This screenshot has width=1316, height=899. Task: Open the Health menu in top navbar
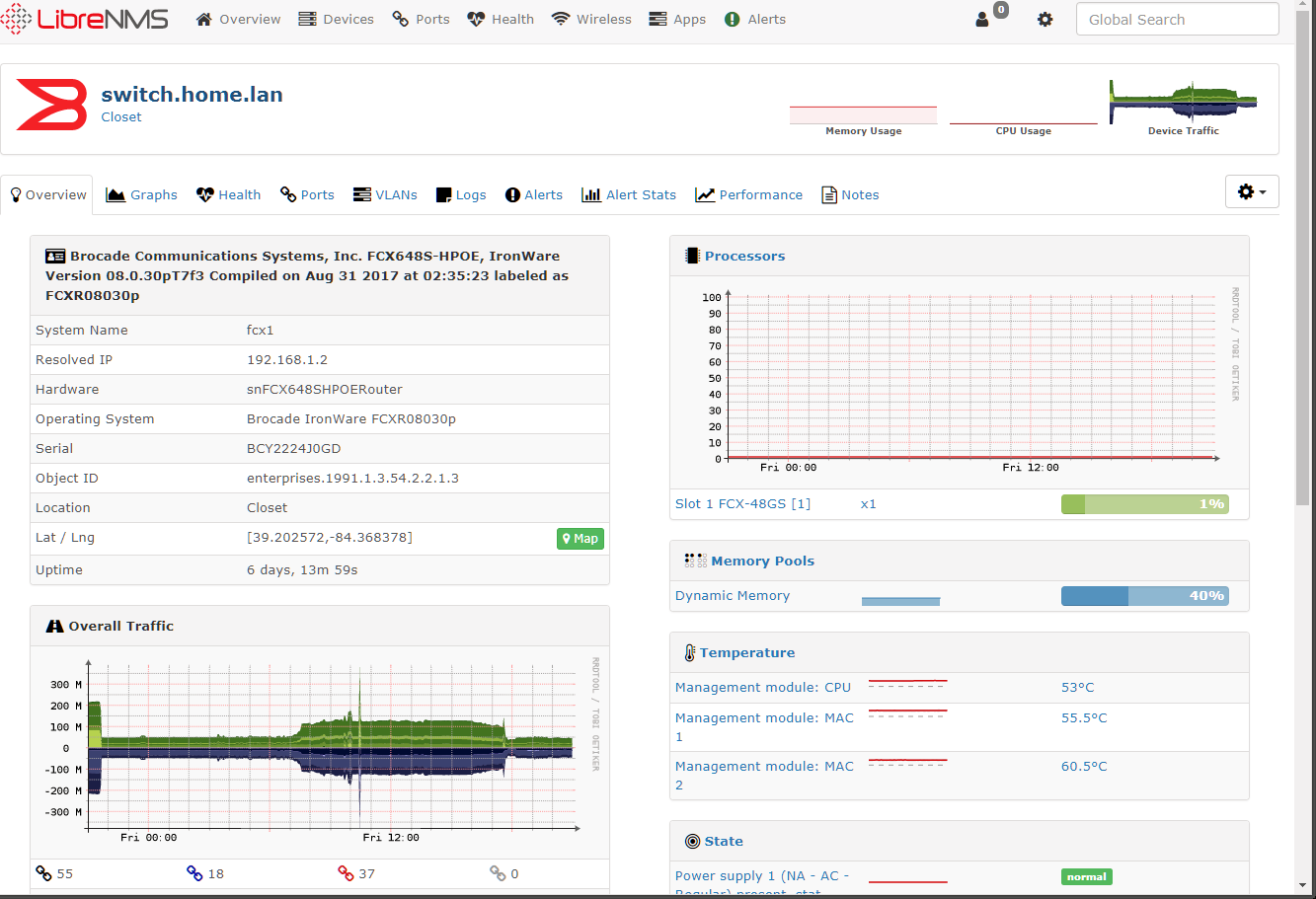pyautogui.click(x=501, y=19)
